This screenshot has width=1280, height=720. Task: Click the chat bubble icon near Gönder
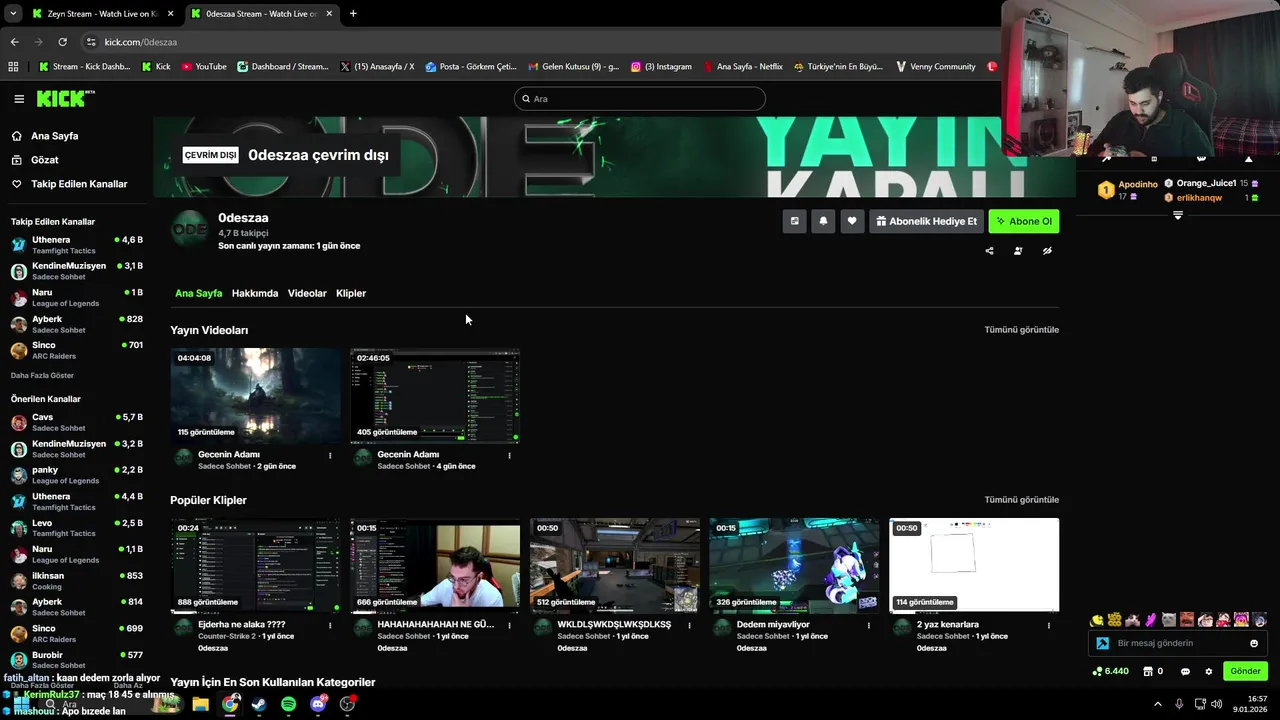pyautogui.click(x=1185, y=672)
